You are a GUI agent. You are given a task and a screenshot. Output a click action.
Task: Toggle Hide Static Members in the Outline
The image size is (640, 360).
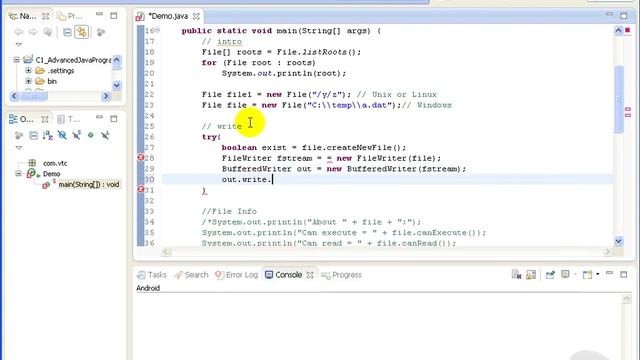tap(76, 135)
